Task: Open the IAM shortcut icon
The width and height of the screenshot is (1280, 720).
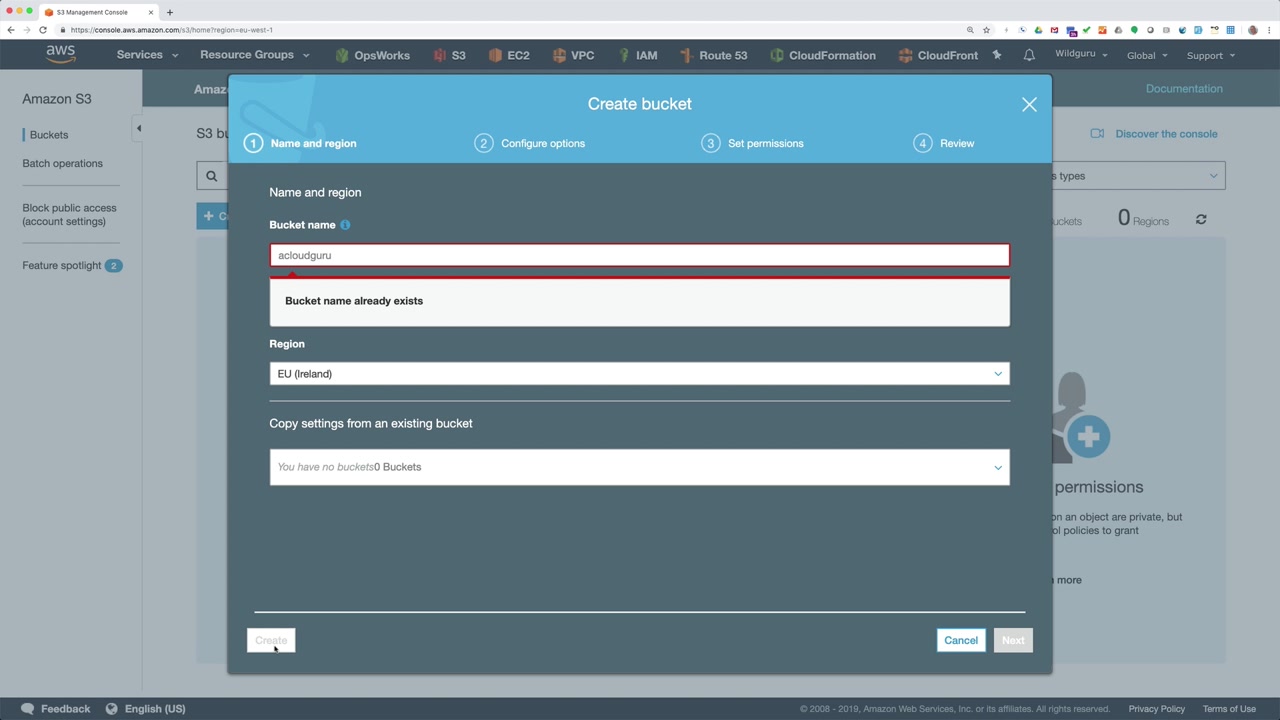Action: click(624, 55)
